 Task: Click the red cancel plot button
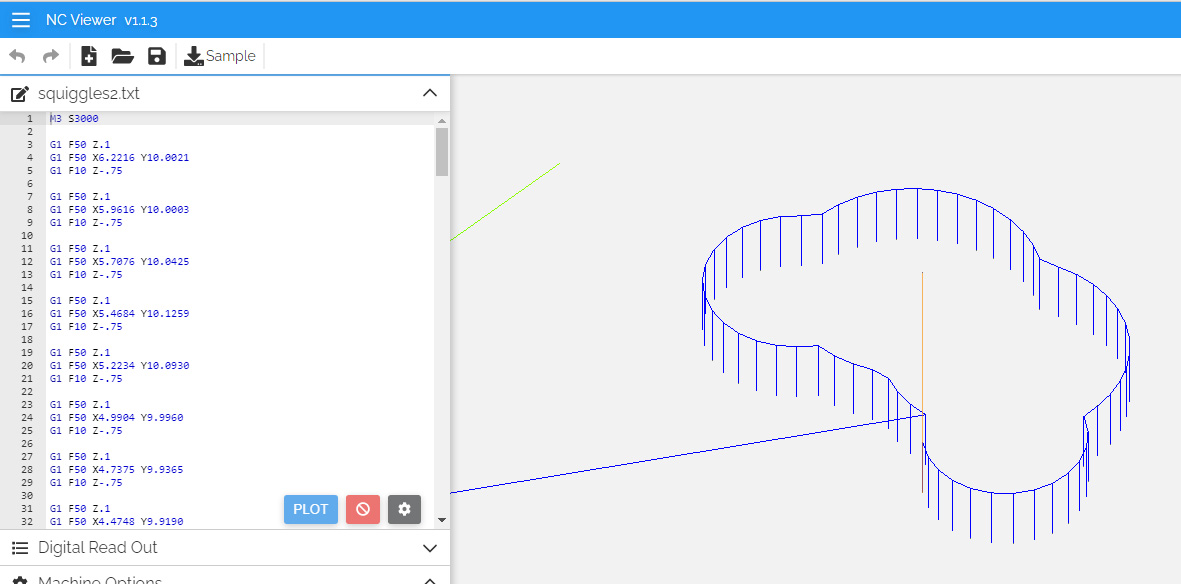(363, 509)
